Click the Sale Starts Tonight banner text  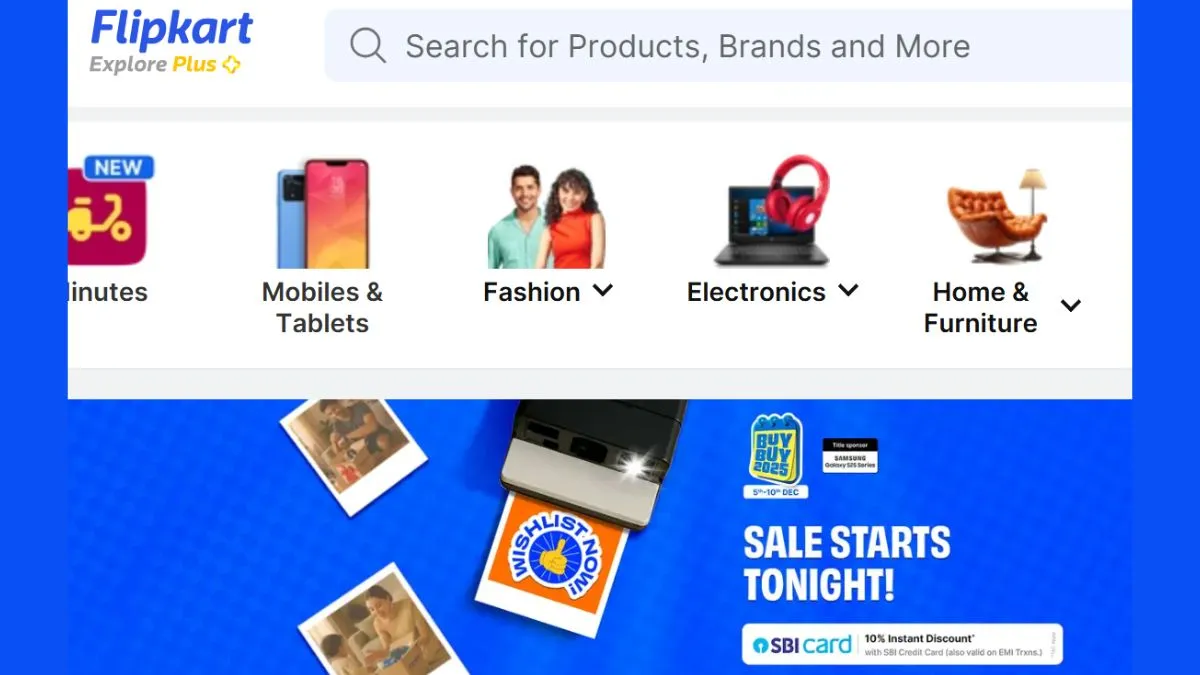[x=847, y=563]
